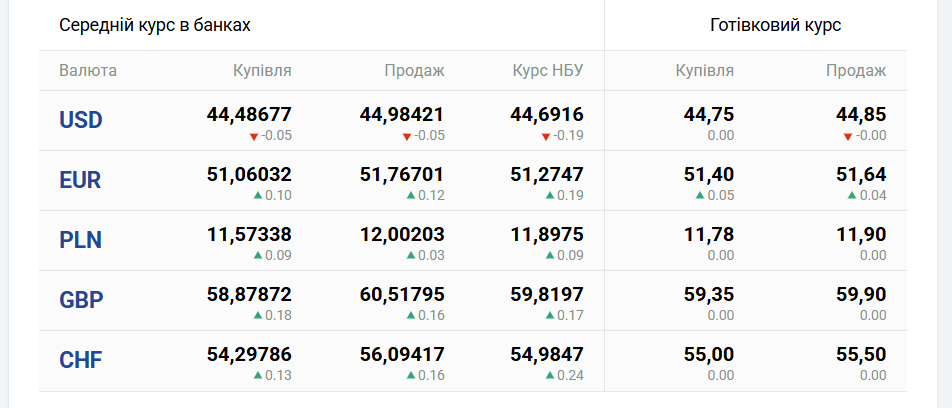Click the EUR bank sell rate 51,76701
Screen dimensions: 952x408
(x=402, y=175)
